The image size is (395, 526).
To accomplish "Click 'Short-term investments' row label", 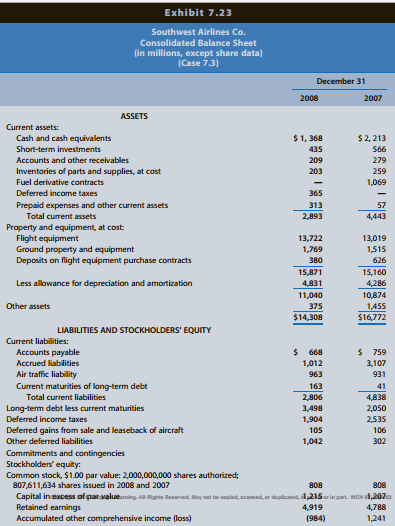I will point(58,149).
